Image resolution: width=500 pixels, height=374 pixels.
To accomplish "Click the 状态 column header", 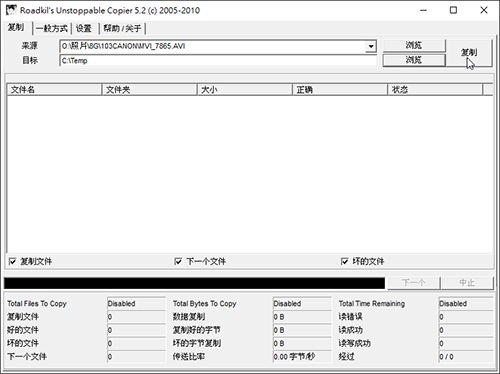I will (435, 90).
